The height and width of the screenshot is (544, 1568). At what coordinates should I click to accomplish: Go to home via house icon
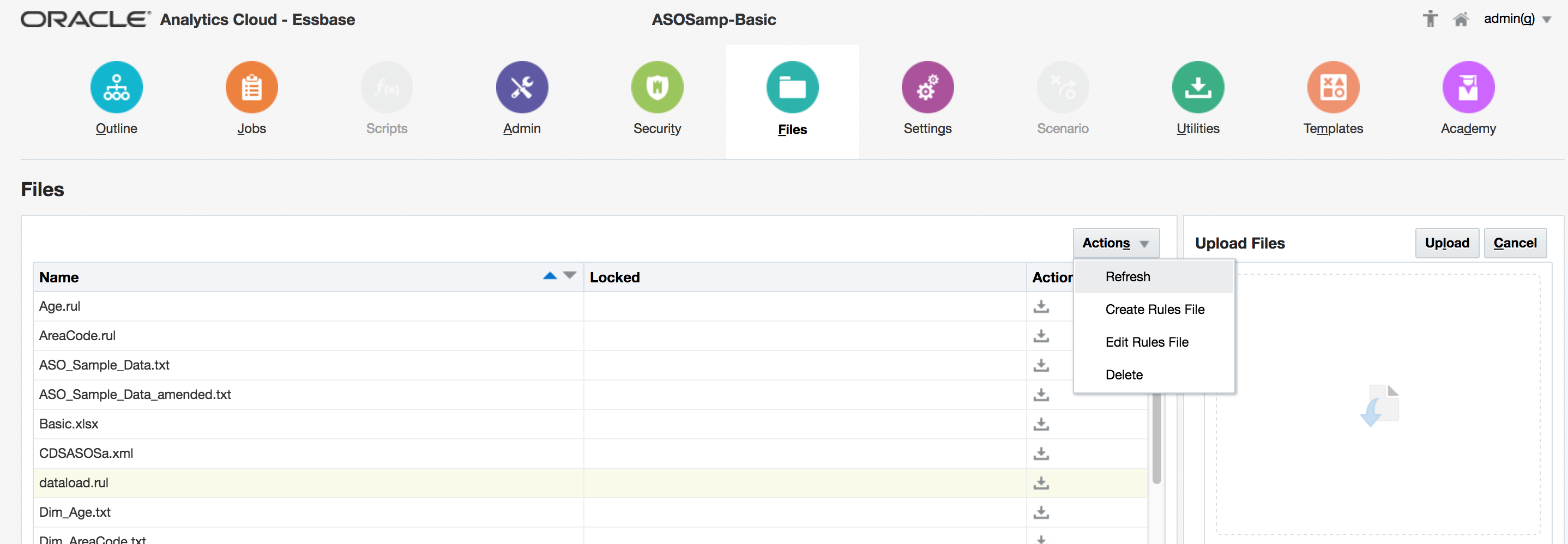[1460, 20]
